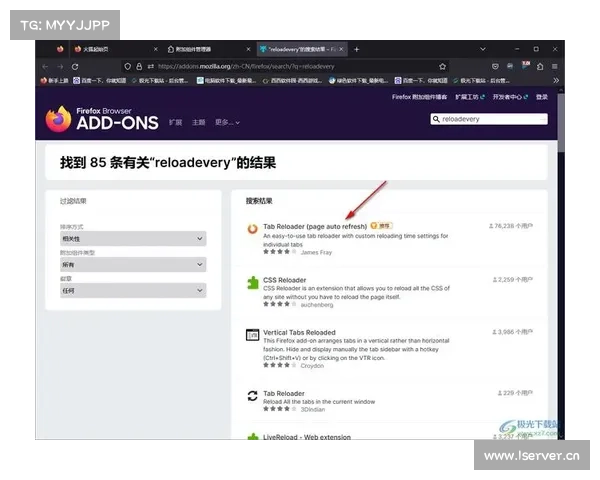Click the Tab Reloader star rating
This screenshot has height=480, width=600.
click(x=279, y=251)
